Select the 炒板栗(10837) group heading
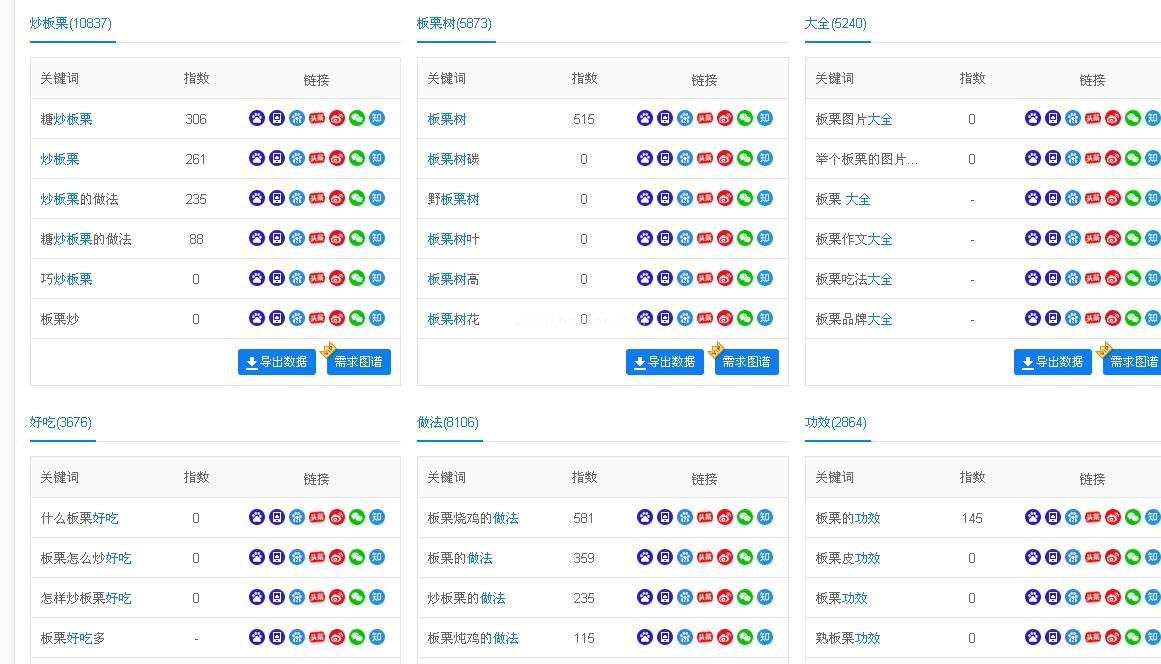The image size is (1161, 664). 70,23
